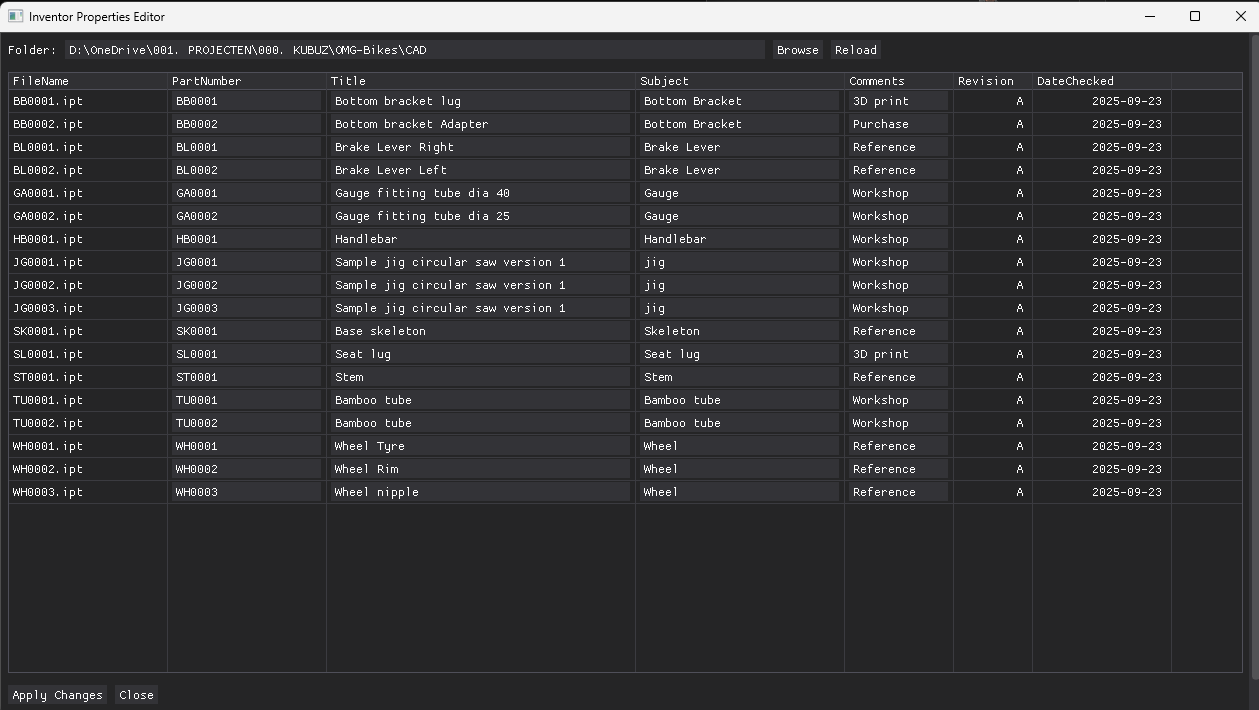
Task: Edit the Title field 'Bottom bracket lug'
Action: tap(481, 101)
